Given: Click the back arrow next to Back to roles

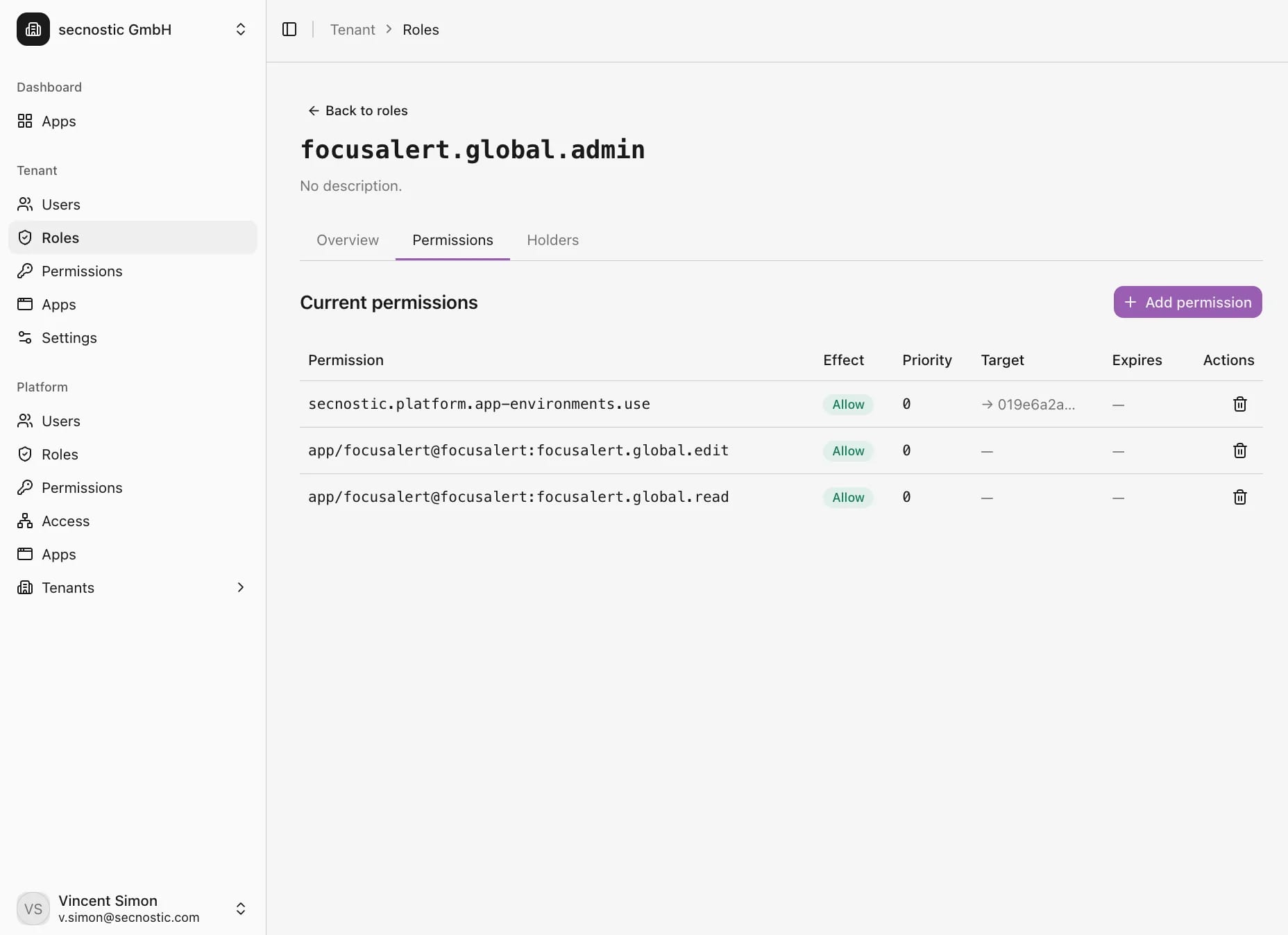Looking at the screenshot, I should (314, 110).
